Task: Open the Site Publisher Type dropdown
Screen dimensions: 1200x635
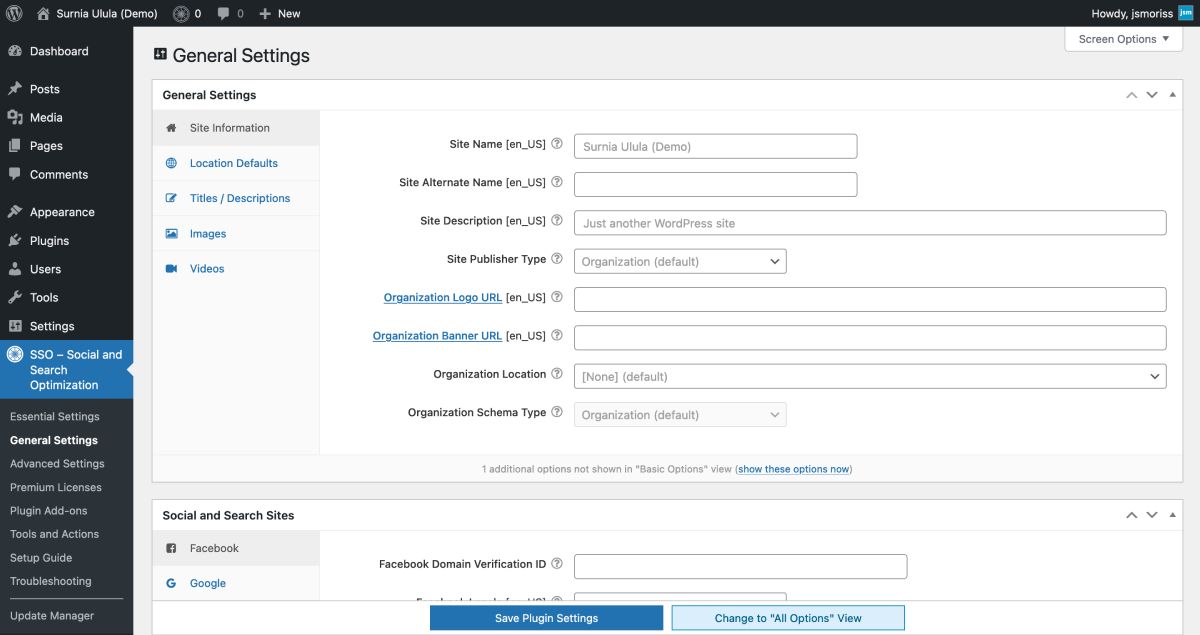Action: coord(680,262)
